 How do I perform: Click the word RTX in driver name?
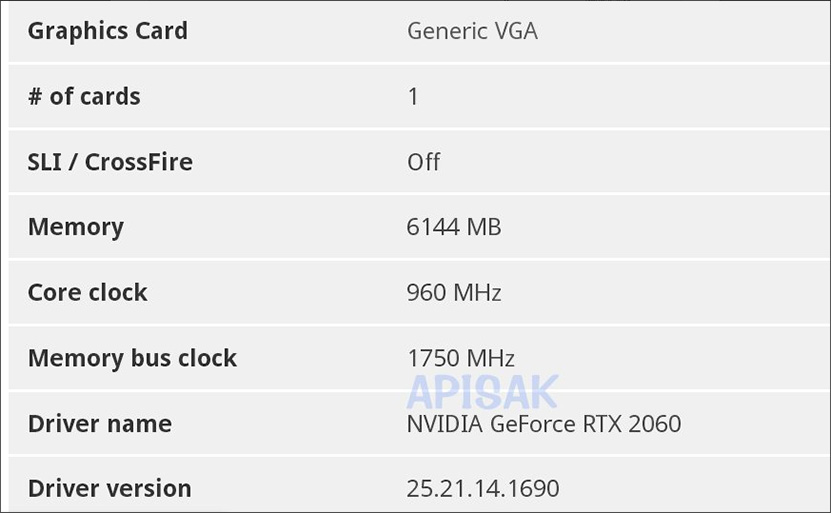pos(602,423)
